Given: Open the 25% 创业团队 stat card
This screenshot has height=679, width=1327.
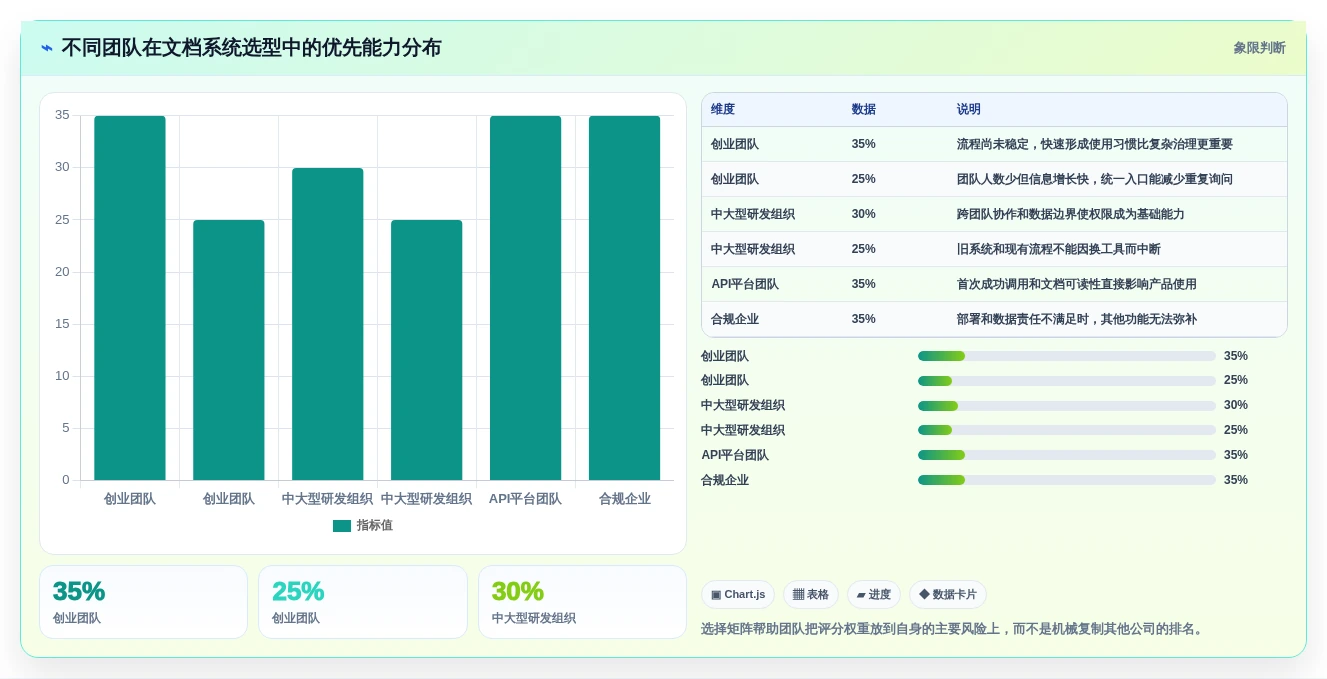Looking at the screenshot, I should (363, 602).
